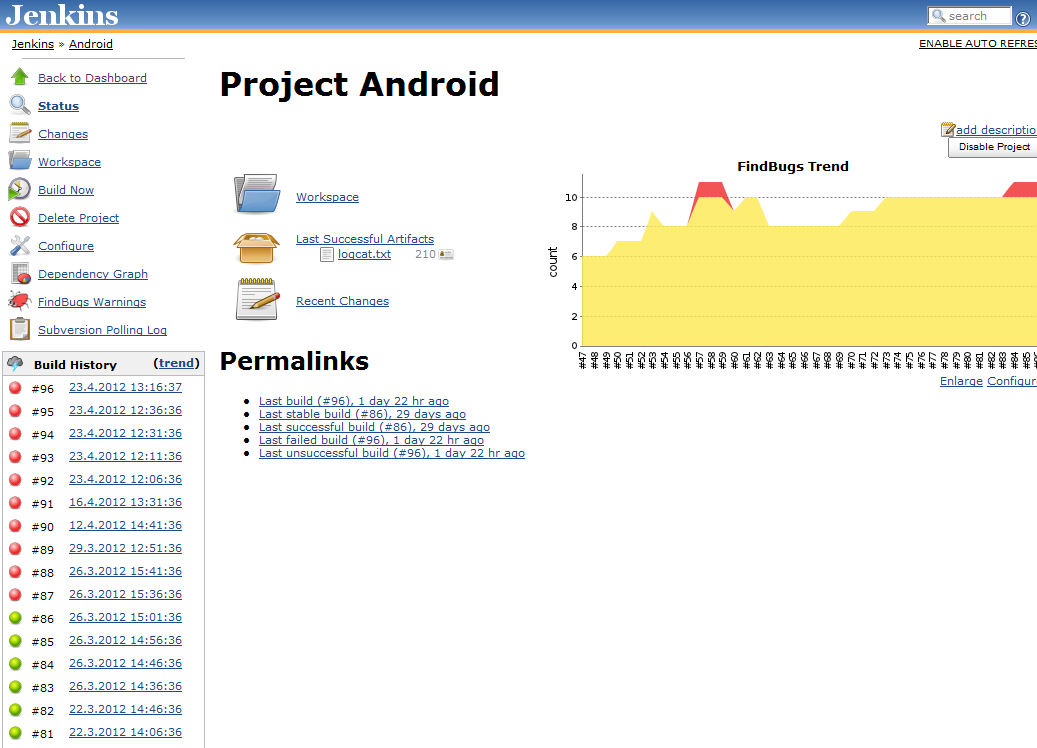Select Delete Project link

79,218
